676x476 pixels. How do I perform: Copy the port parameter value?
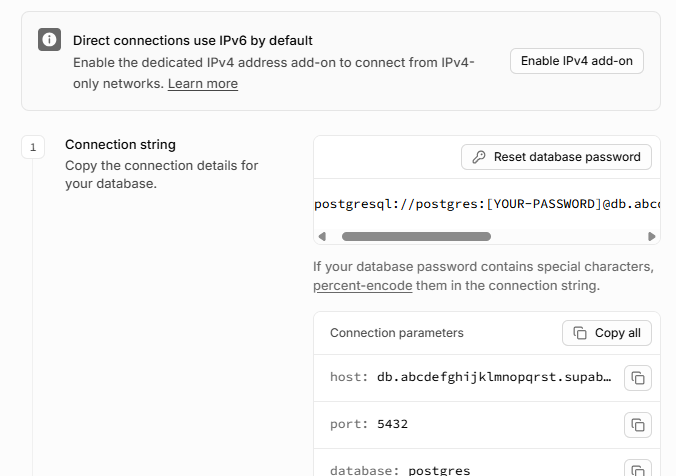(x=638, y=425)
